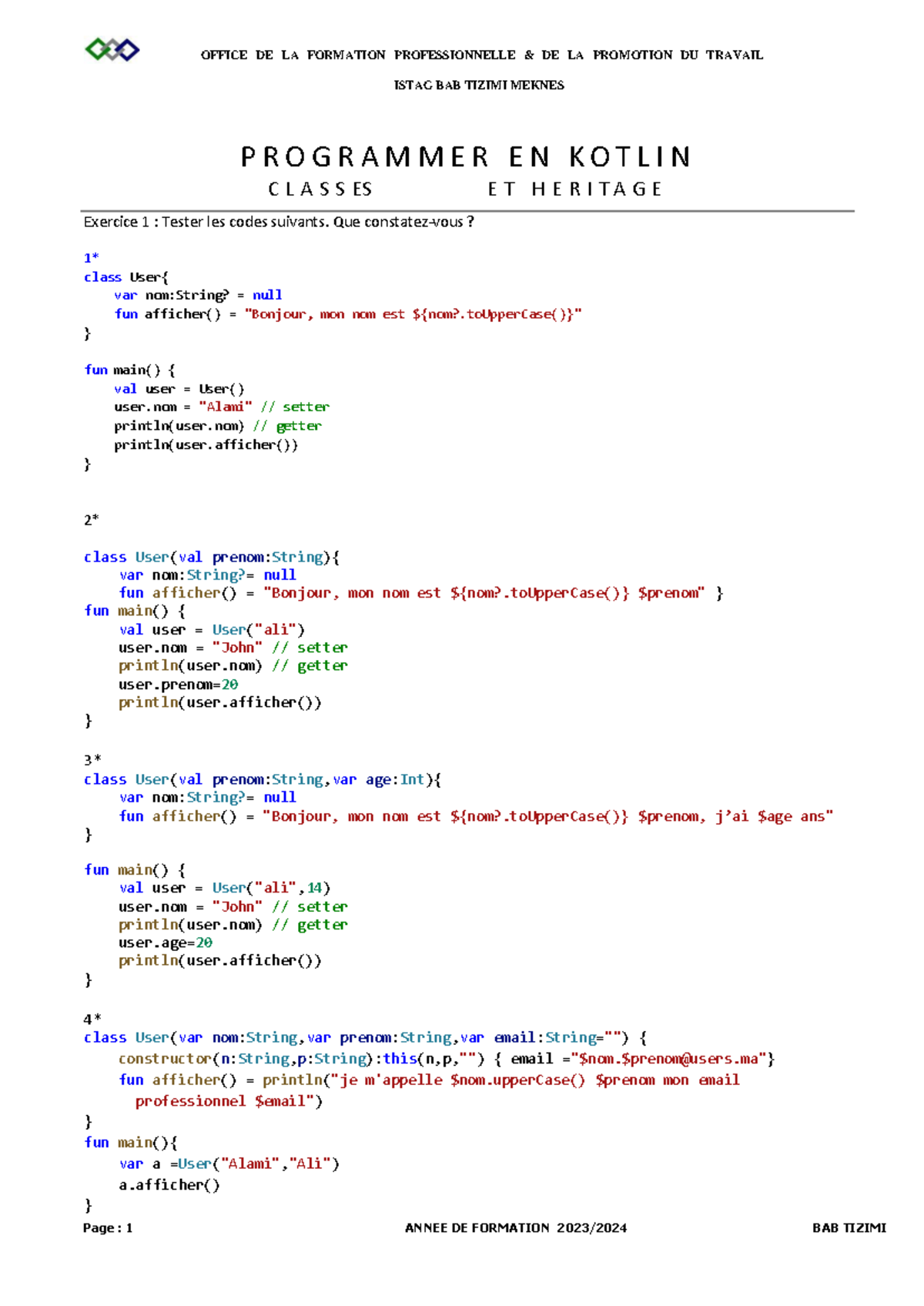Screen dimensions: 924x1306
Task: Select the 'ISTAG BAB TIZIMI MEKNES' line
Action: click(479, 85)
